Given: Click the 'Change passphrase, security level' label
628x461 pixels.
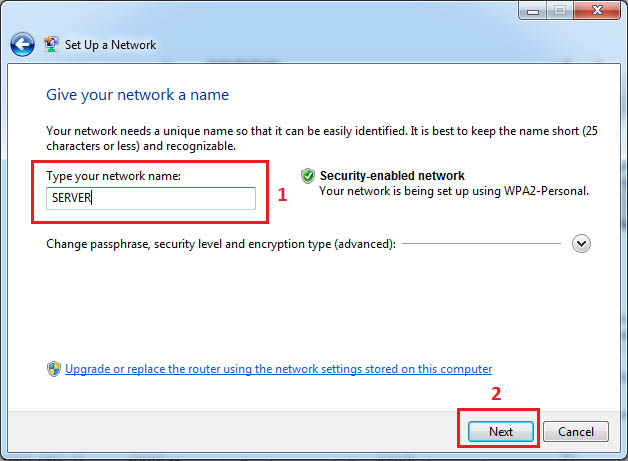Looking at the screenshot, I should (x=221, y=244).
